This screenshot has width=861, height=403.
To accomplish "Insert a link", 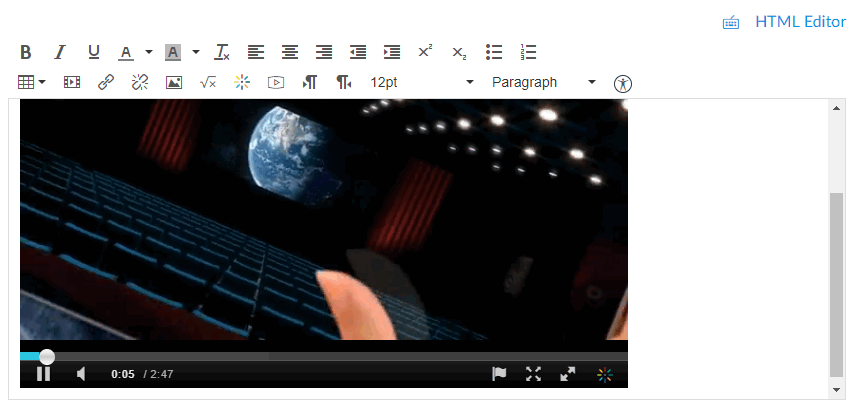I will tap(105, 82).
